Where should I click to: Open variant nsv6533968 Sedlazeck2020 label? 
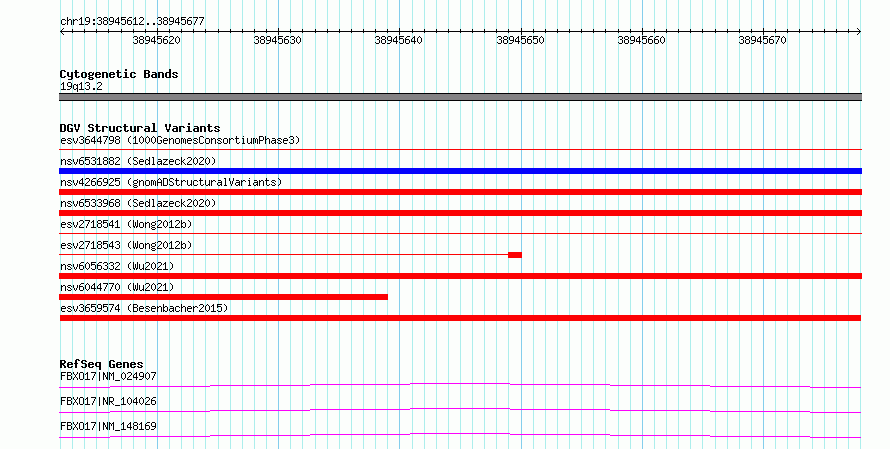click(138, 203)
